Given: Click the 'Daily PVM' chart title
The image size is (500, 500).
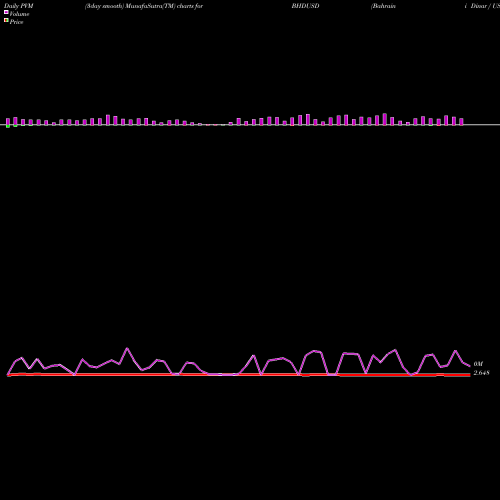Looking at the screenshot, I should pyautogui.click(x=19, y=6).
